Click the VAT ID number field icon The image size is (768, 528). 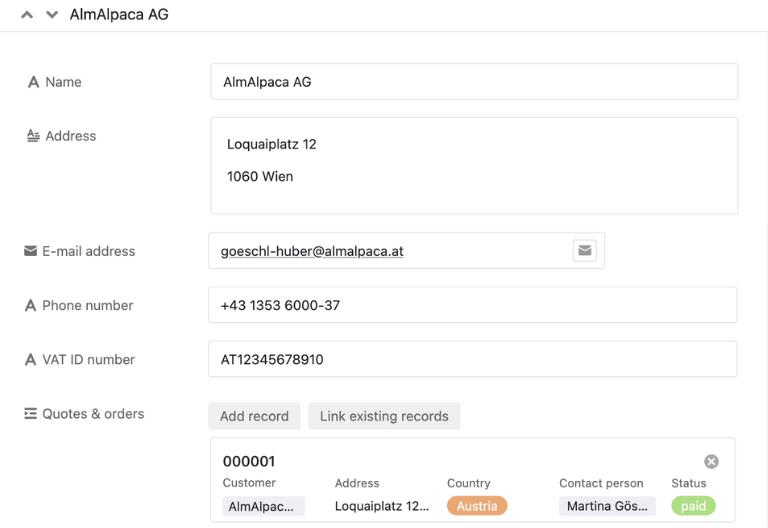[30, 360]
